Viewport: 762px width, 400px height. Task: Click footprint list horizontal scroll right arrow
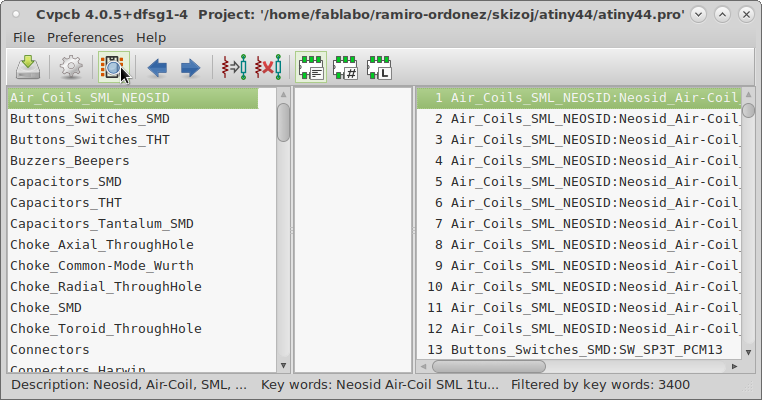(x=735, y=366)
